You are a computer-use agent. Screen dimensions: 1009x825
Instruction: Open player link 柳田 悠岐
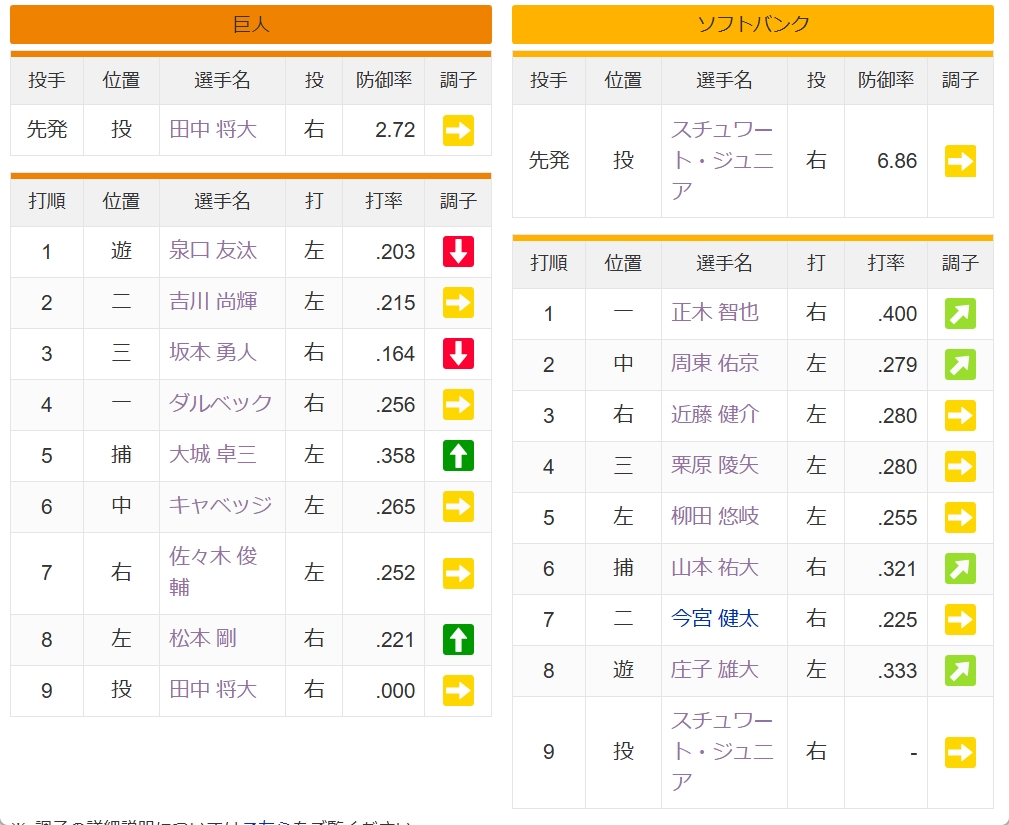(715, 516)
